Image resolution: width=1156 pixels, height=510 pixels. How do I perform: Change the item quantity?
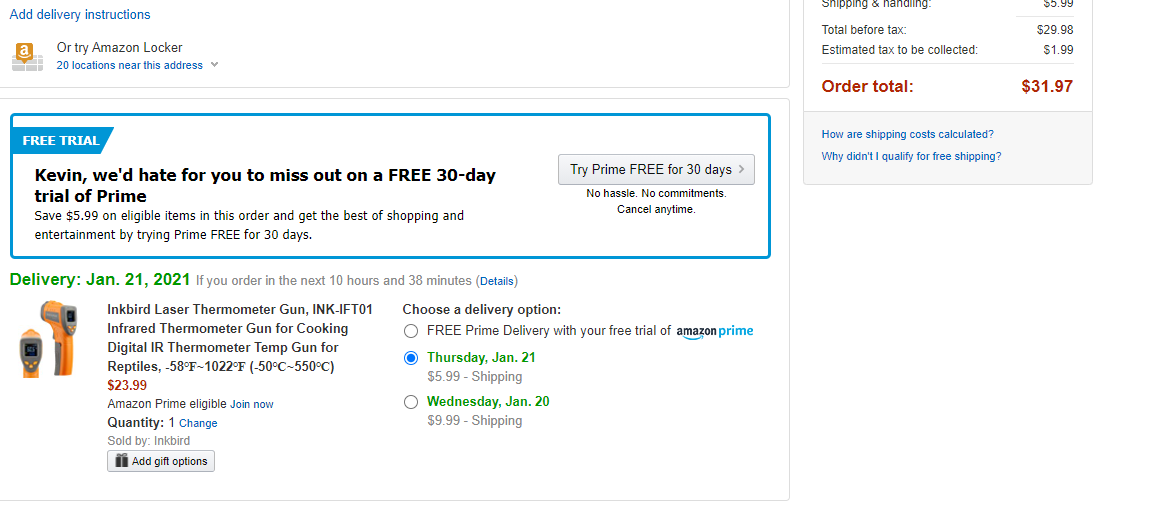[198, 424]
